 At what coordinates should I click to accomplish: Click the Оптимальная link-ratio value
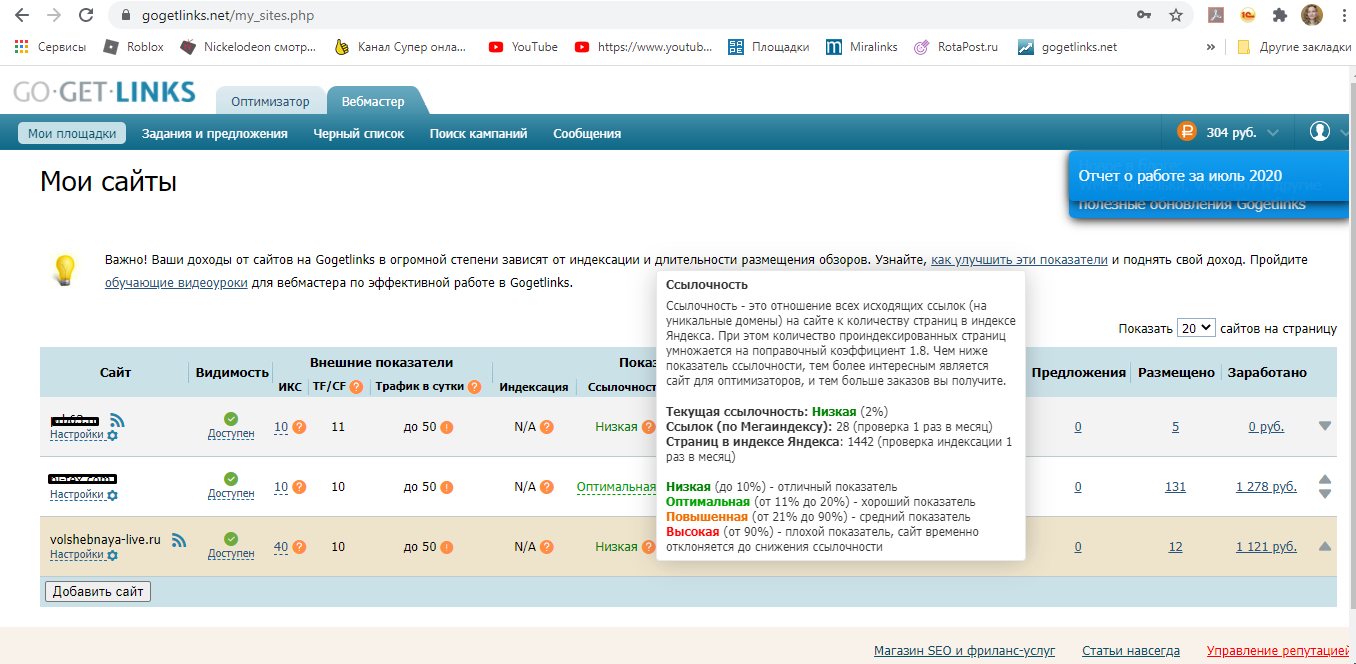616,487
